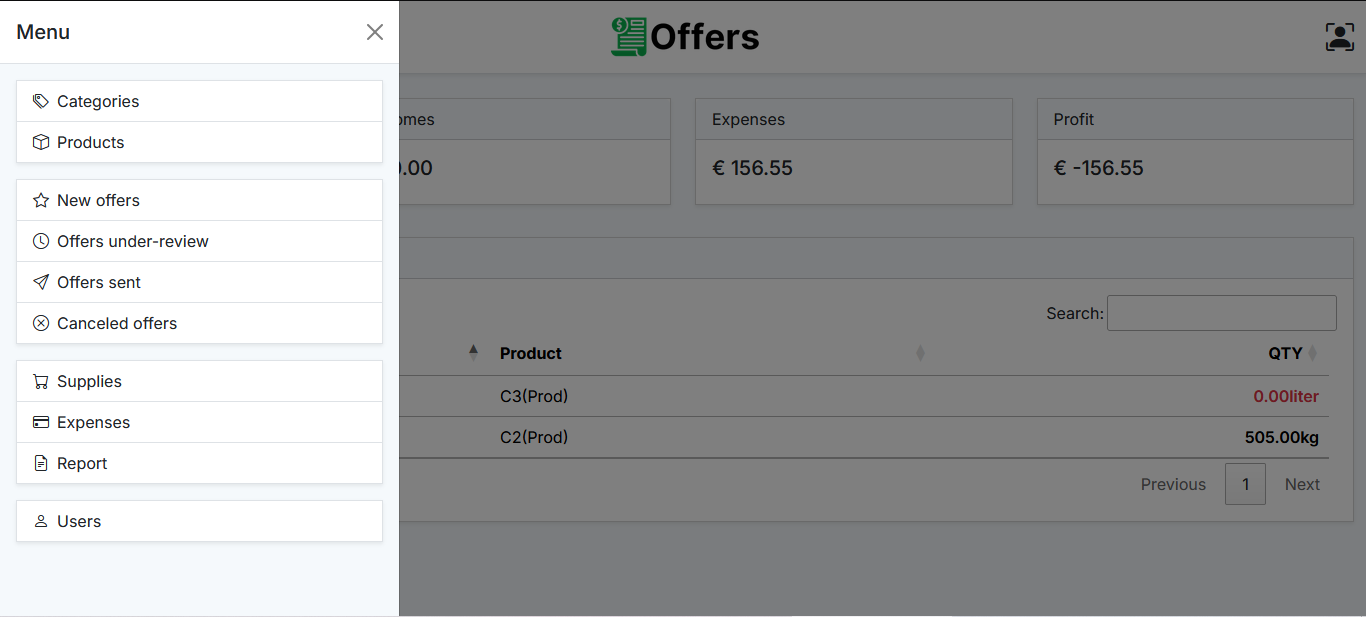This screenshot has height=617, width=1366.
Task: Select Expenses from the menu
Action: tap(95, 422)
